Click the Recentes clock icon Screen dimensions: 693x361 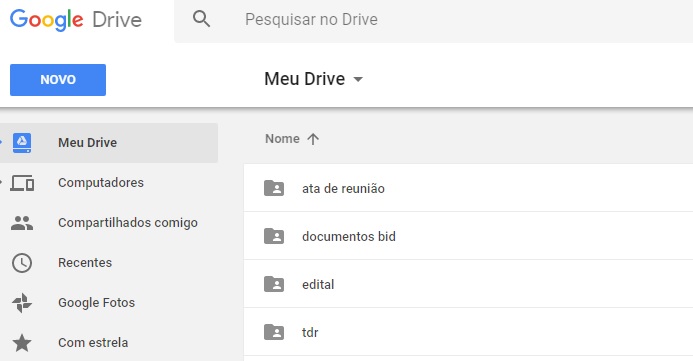point(22,263)
